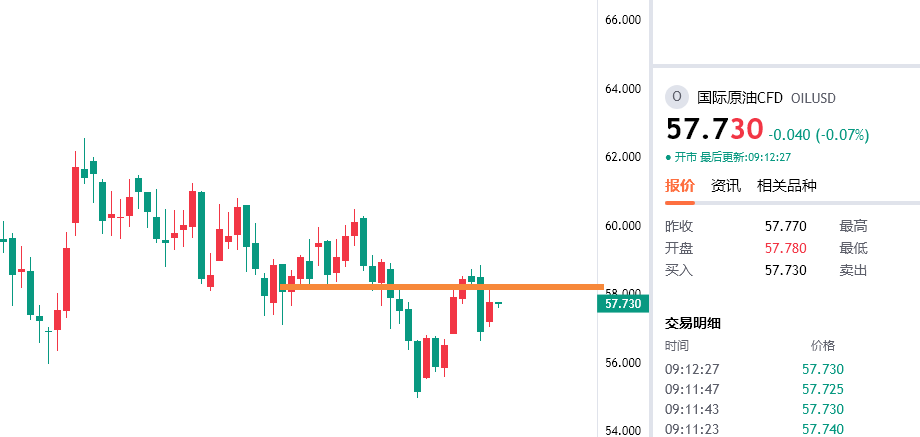Click the round OILUSD symbol icon
Image resolution: width=920 pixels, height=437 pixels.
(677, 97)
